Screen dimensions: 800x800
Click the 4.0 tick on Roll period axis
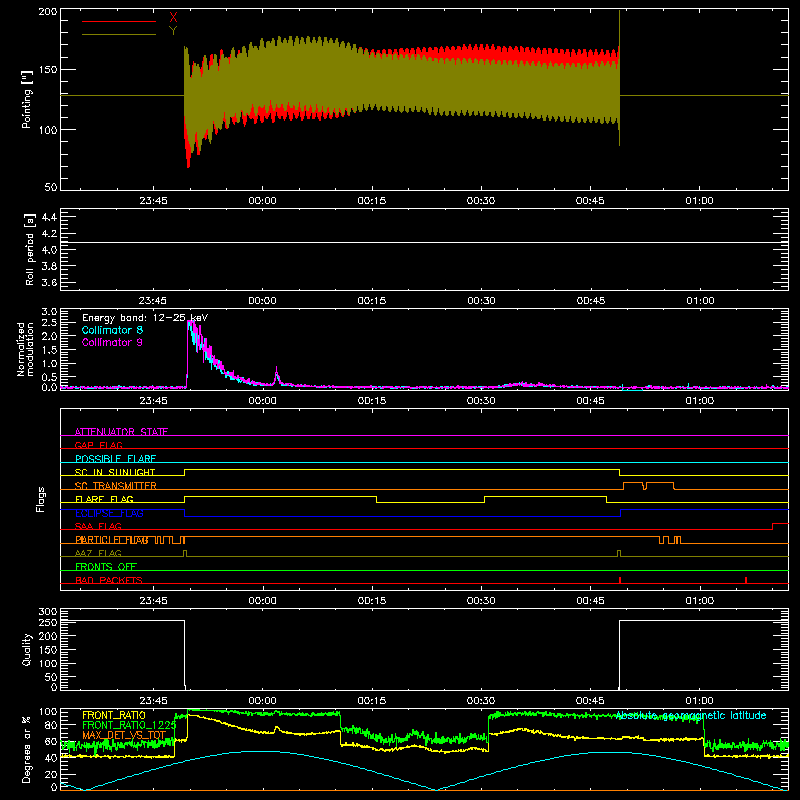click(x=49, y=250)
